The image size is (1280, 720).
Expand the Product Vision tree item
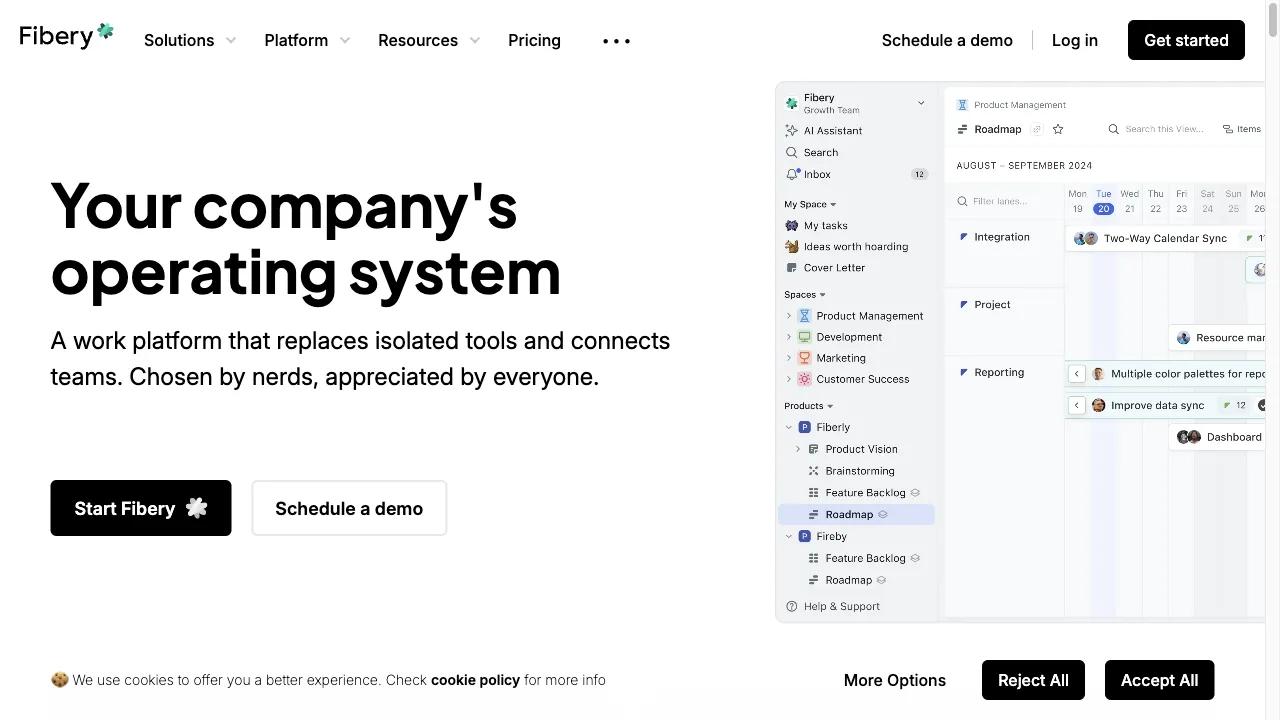(x=798, y=449)
